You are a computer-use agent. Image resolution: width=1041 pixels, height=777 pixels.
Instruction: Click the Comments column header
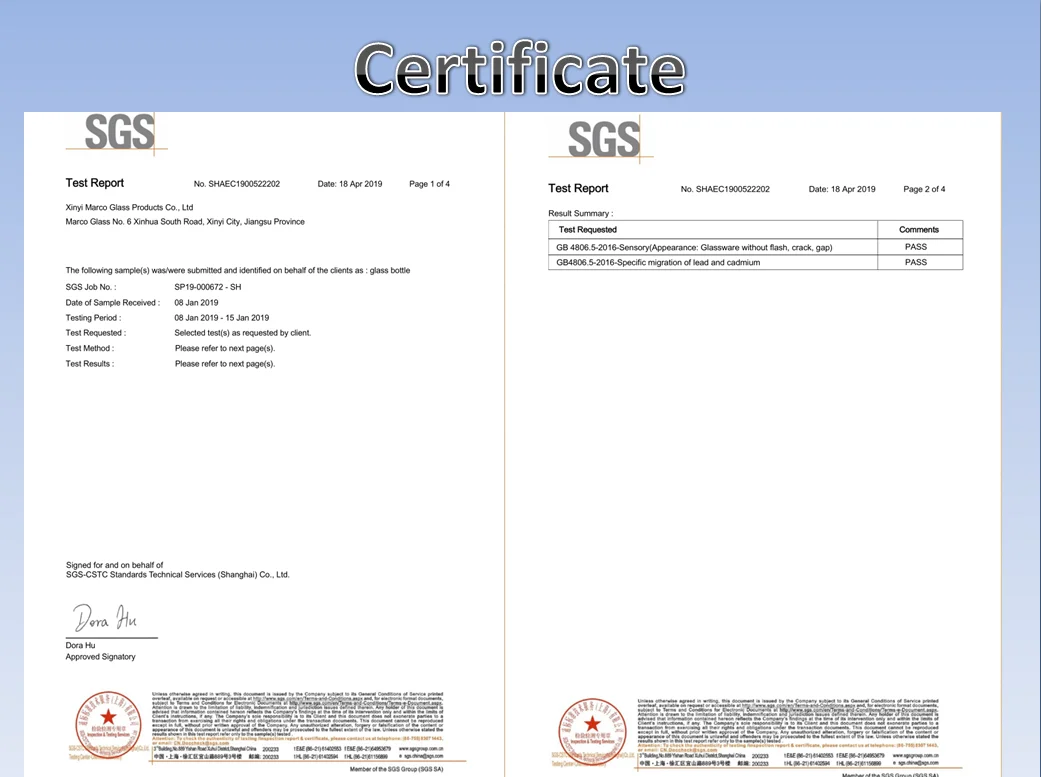click(x=918, y=229)
